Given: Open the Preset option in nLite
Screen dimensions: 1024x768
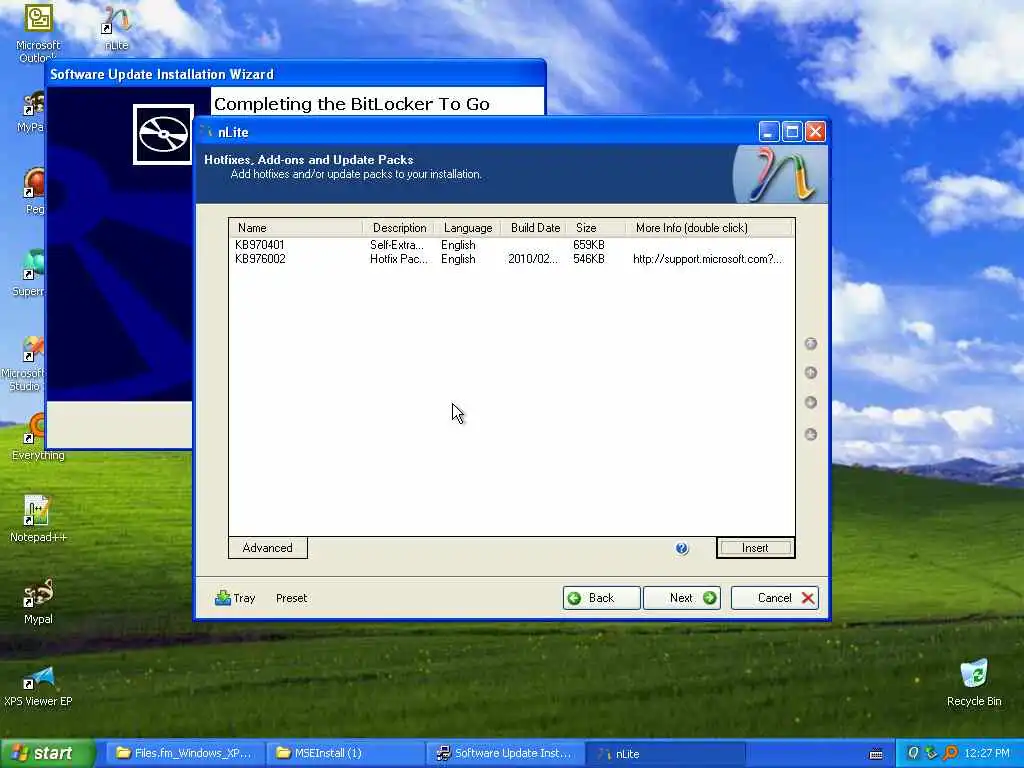Looking at the screenshot, I should tap(291, 598).
